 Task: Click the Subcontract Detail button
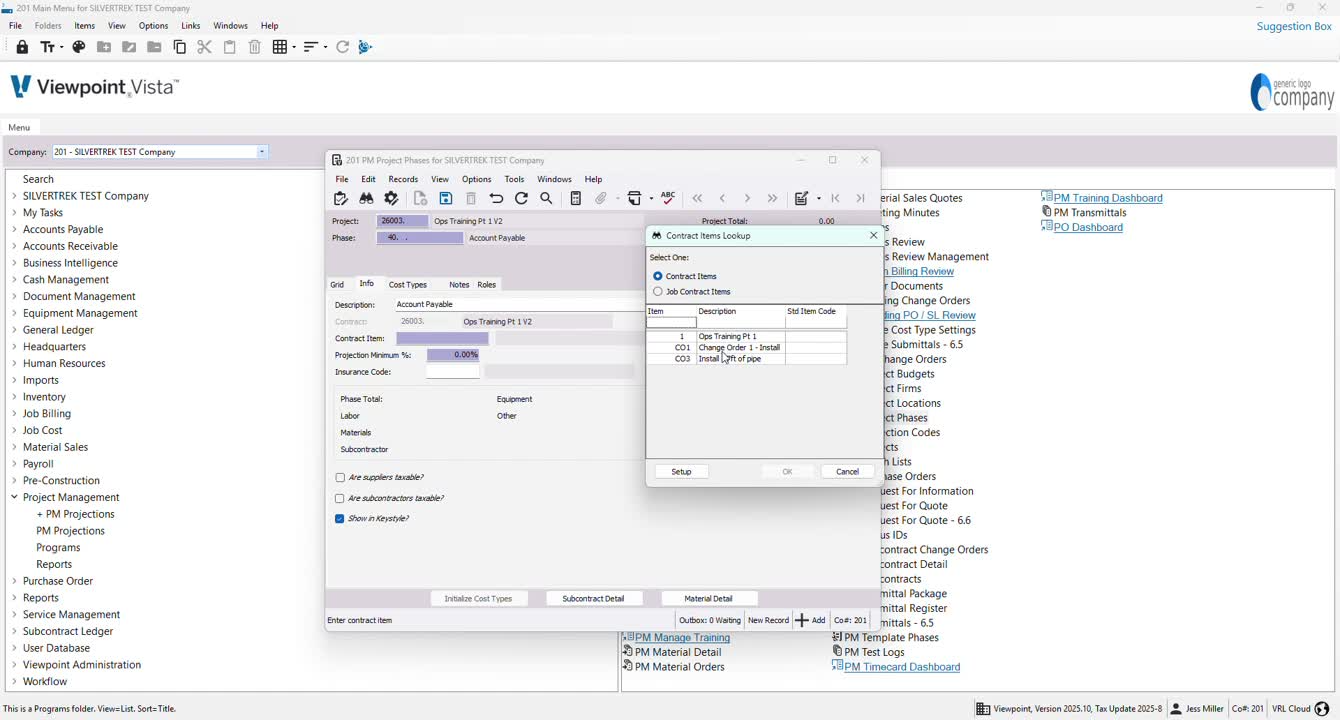pos(593,599)
